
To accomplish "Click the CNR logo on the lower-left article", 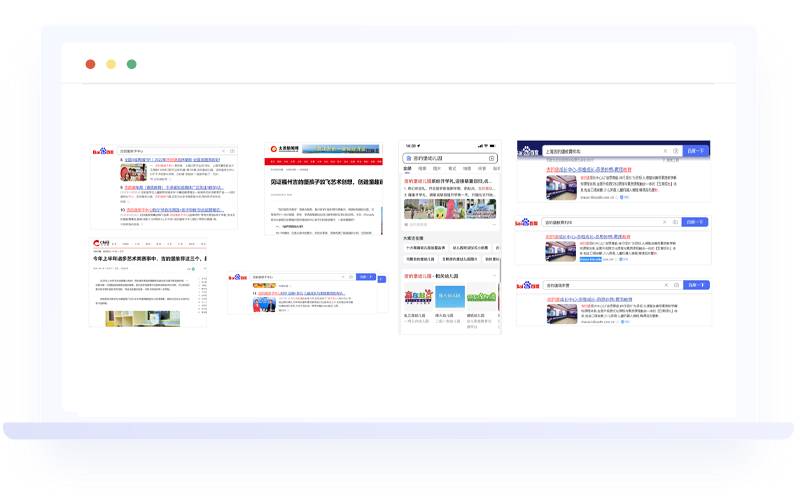I will click(101, 243).
